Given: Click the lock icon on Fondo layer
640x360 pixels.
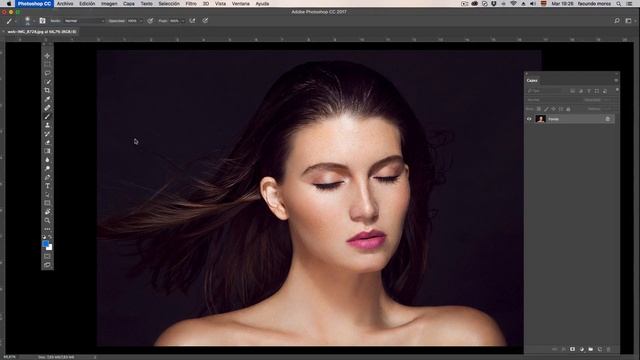Looking at the screenshot, I should pyautogui.click(x=607, y=119).
